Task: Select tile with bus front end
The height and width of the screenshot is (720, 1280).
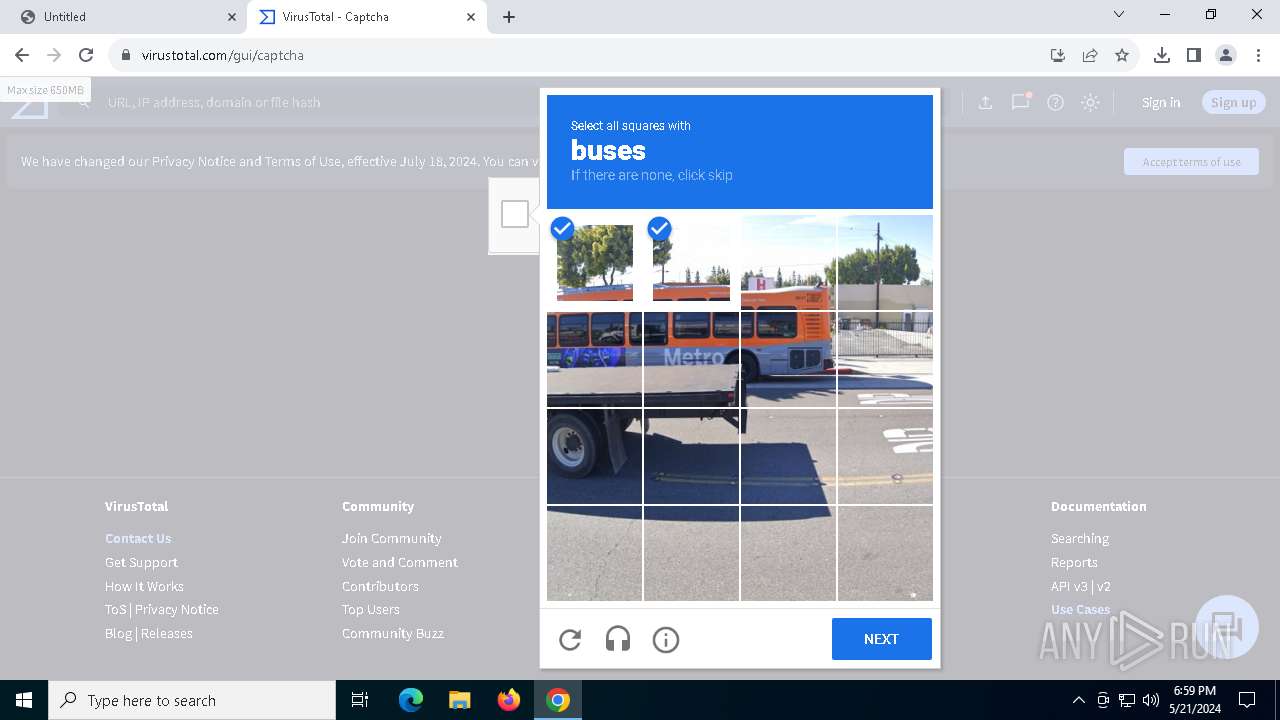Action: click(788, 359)
